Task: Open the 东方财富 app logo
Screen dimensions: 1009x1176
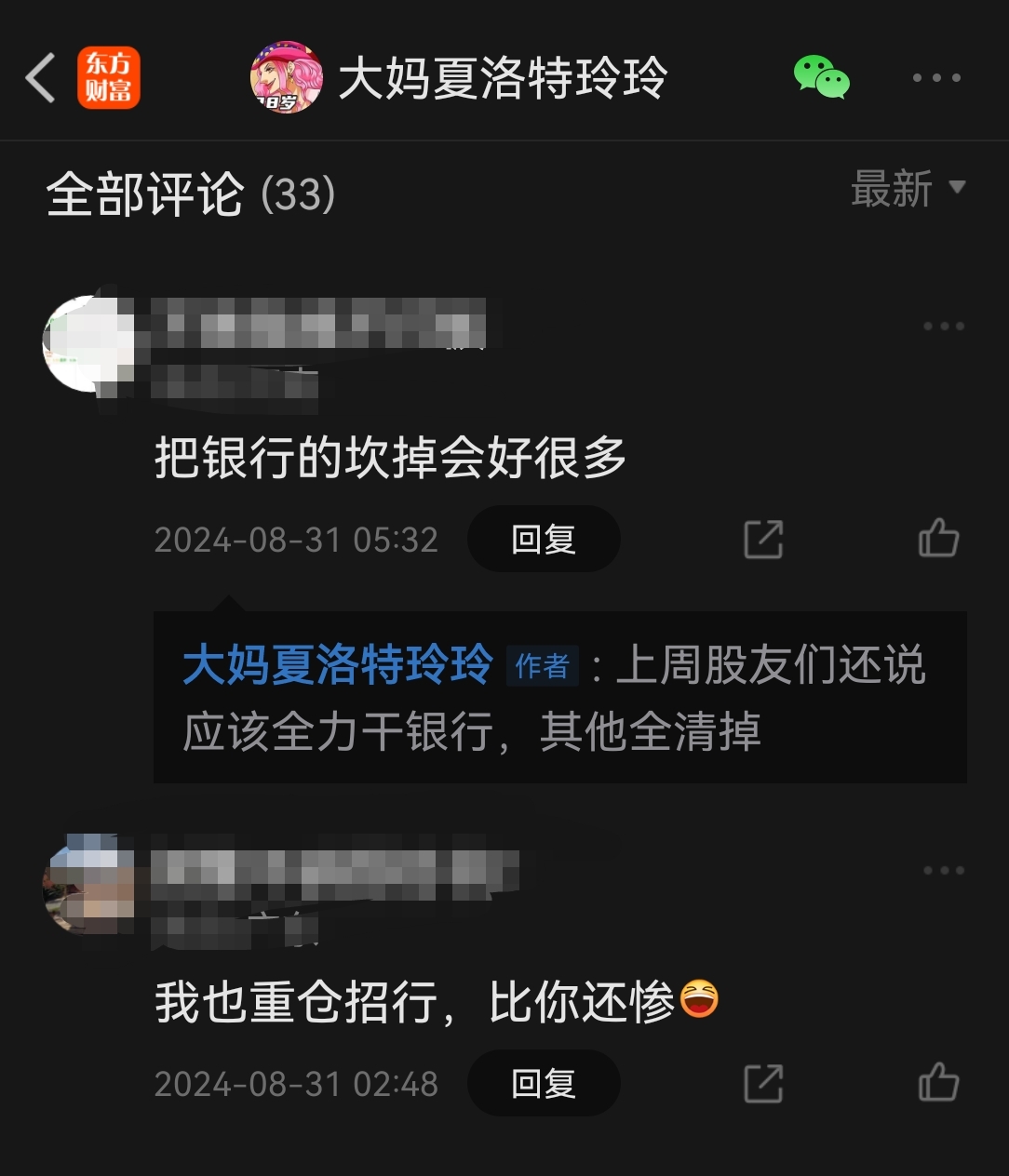Action: (x=109, y=77)
